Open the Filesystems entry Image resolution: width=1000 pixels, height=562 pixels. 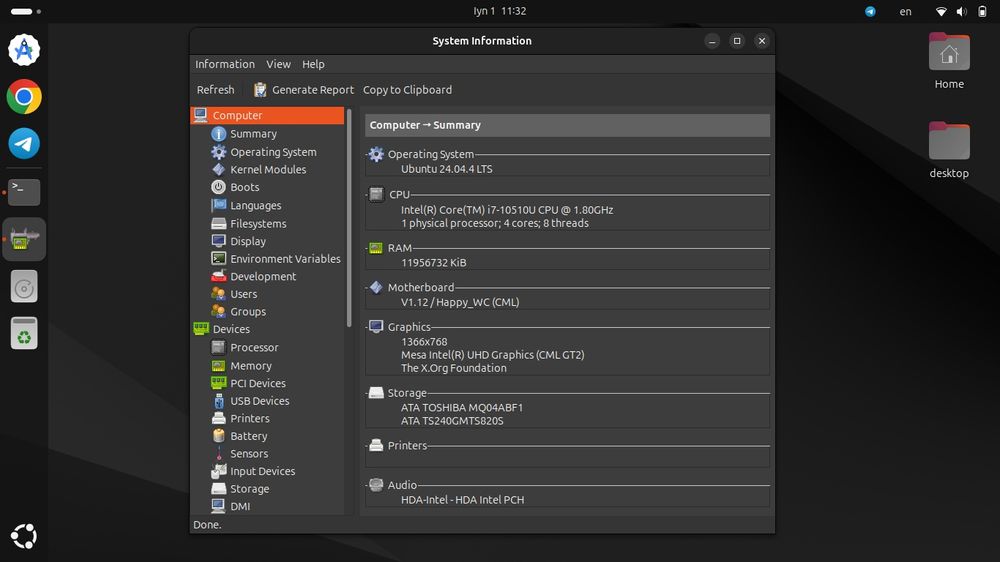tap(258, 223)
